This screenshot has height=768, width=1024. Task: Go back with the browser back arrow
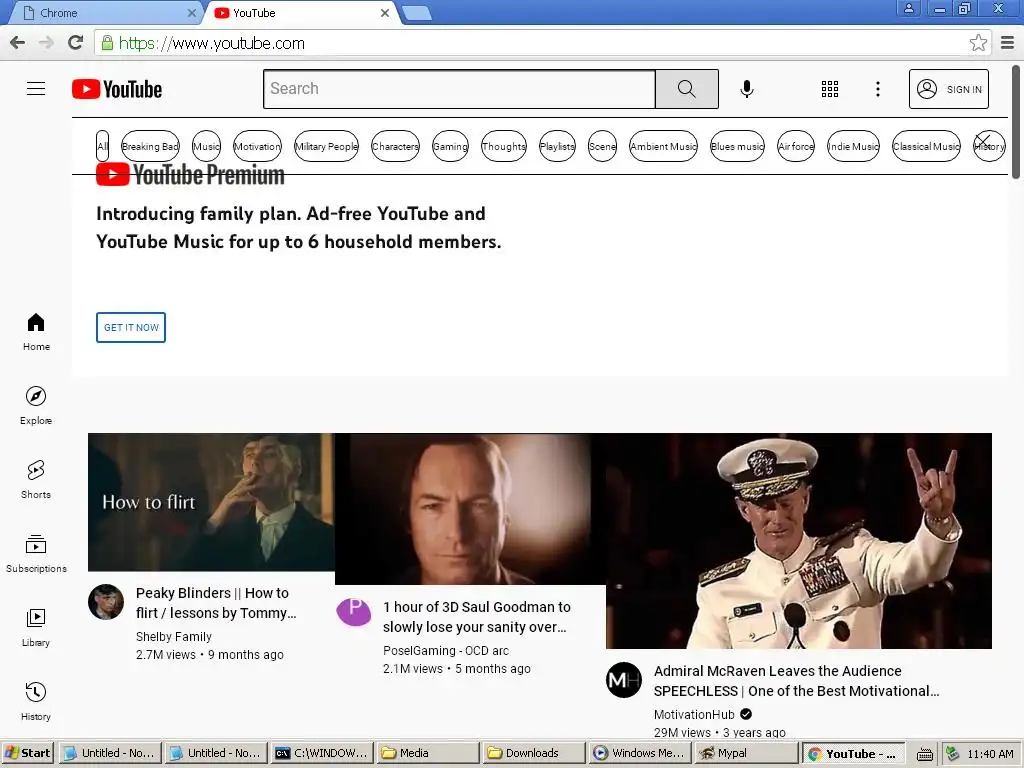(18, 43)
